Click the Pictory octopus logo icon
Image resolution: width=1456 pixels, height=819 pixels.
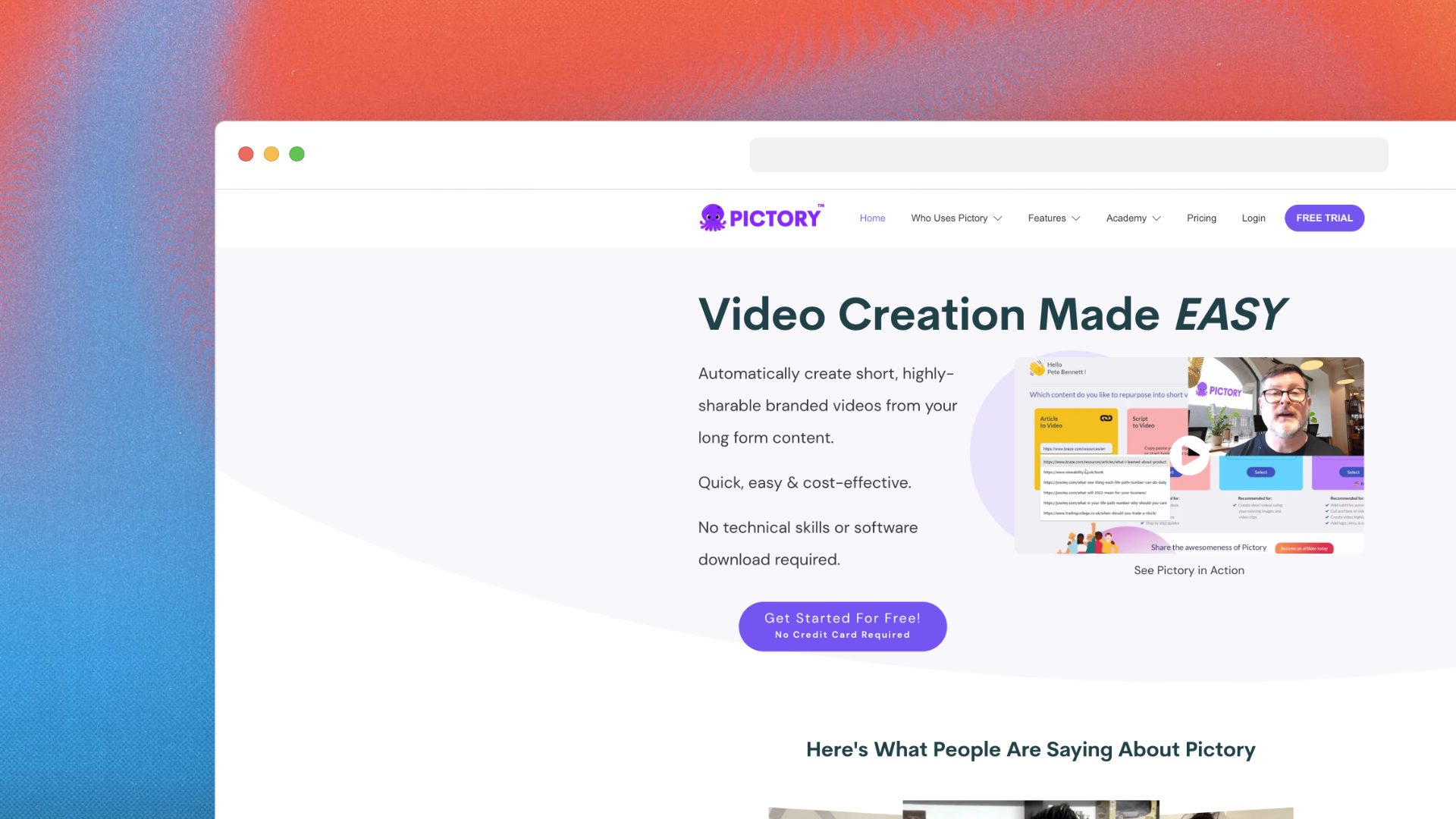click(x=711, y=217)
